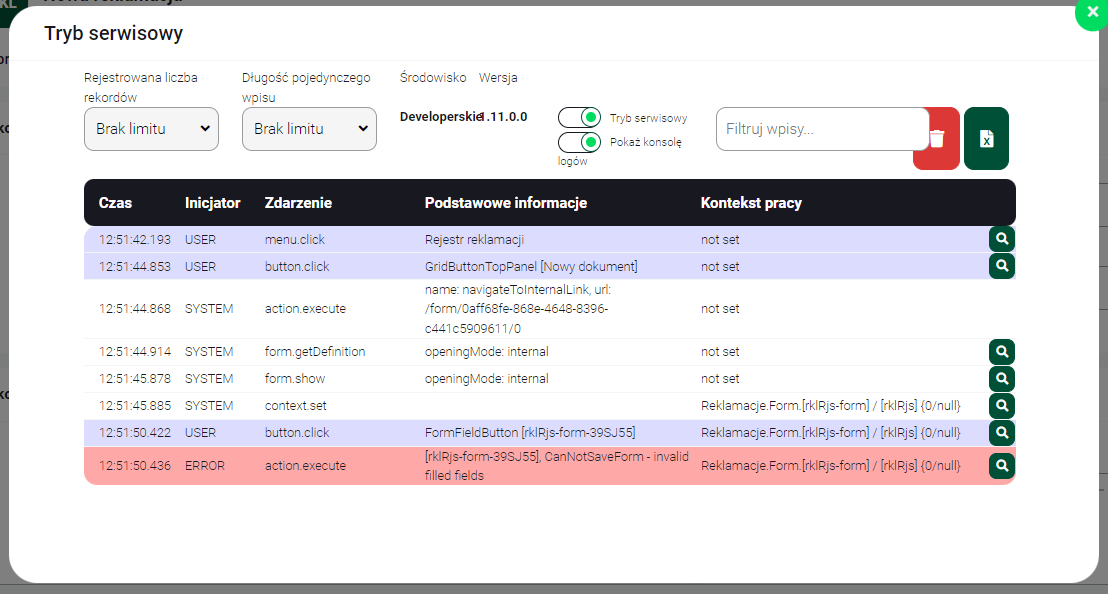The height and width of the screenshot is (594, 1108).
Task: Click the Kontekst pracy column header
Action: [x=751, y=203]
